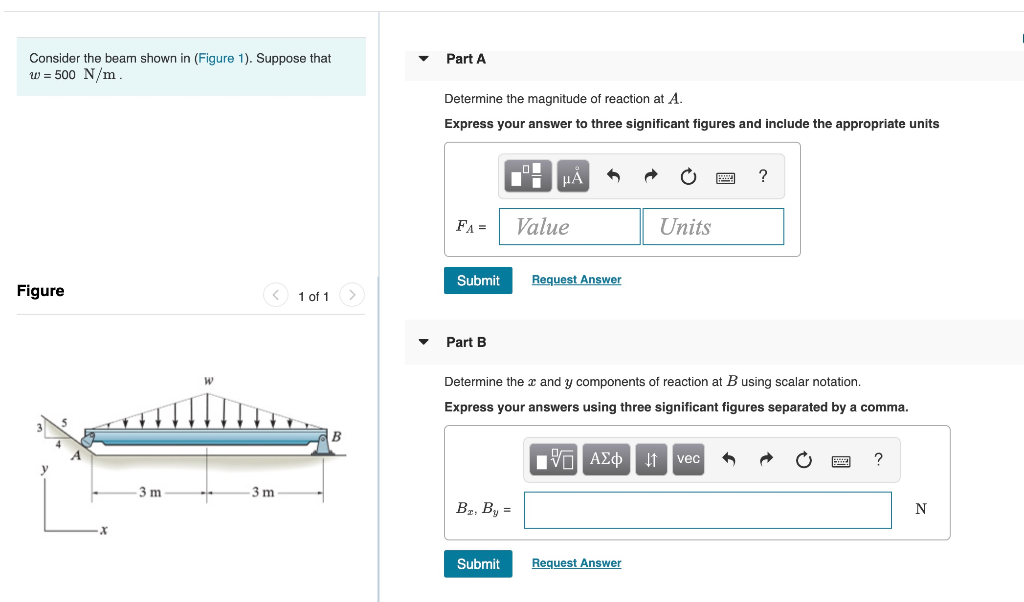Click the subscript/superscript arrows button
1024x602 pixels.
651,459
